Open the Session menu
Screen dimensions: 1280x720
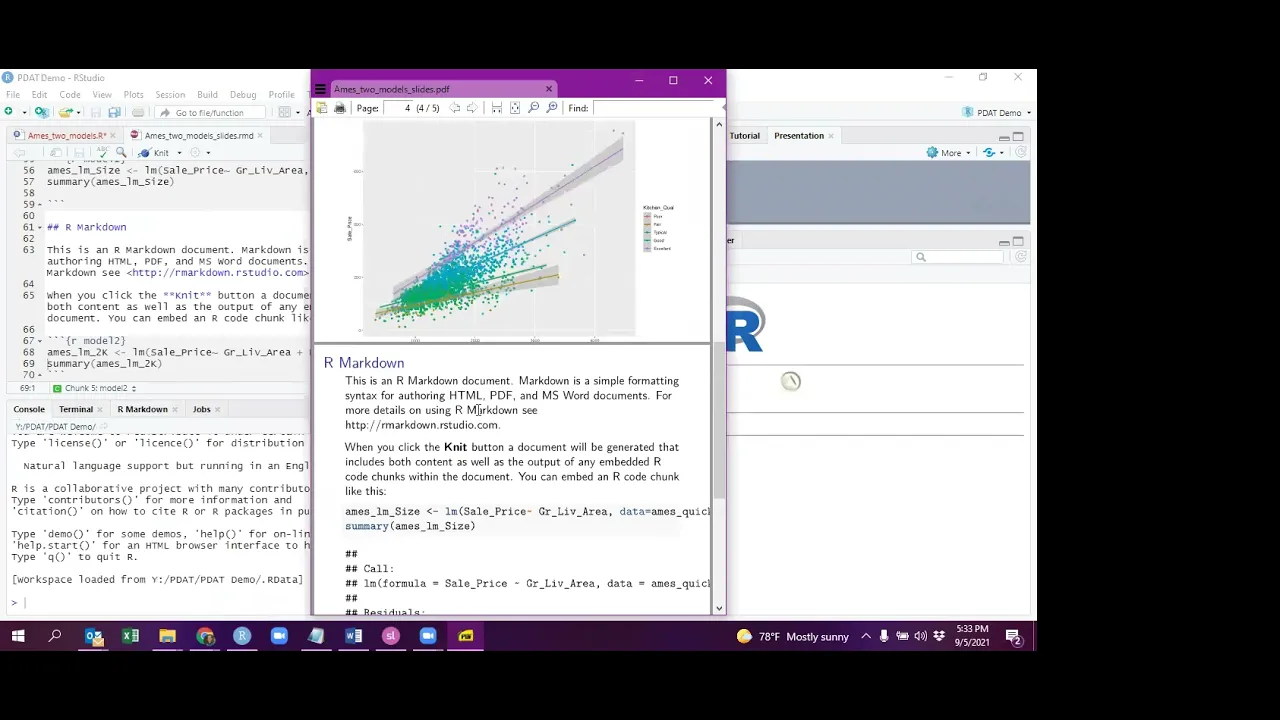point(170,95)
